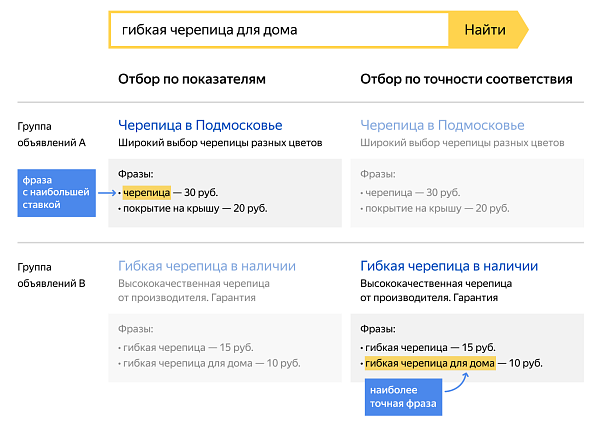Click the blue "фраза с наибольшей ставкой" callout
This screenshot has height=428, width=600.
(x=56, y=191)
